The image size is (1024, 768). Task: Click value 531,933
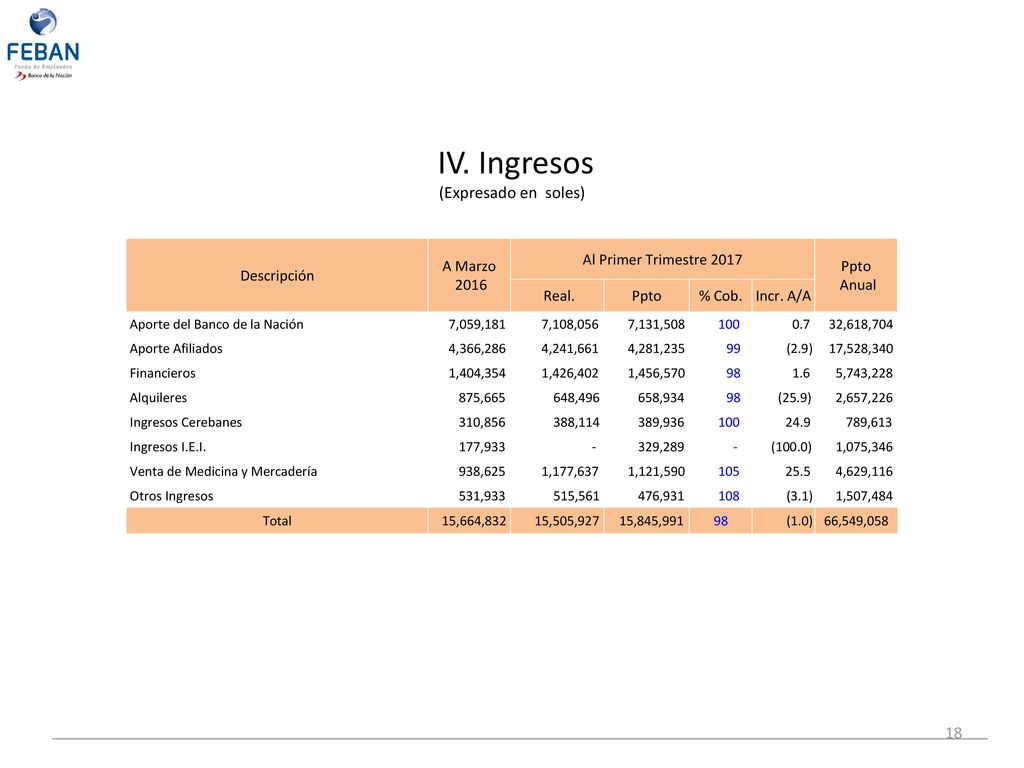pyautogui.click(x=482, y=496)
